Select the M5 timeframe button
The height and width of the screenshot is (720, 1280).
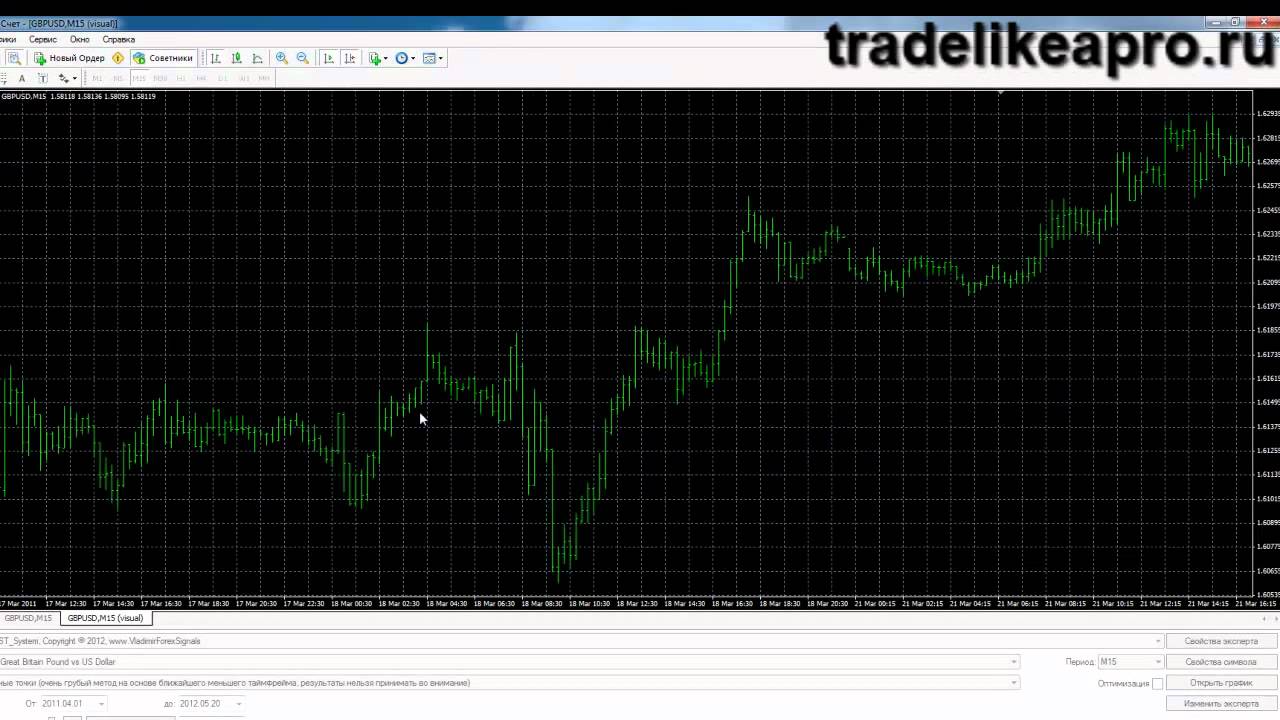click(118, 78)
